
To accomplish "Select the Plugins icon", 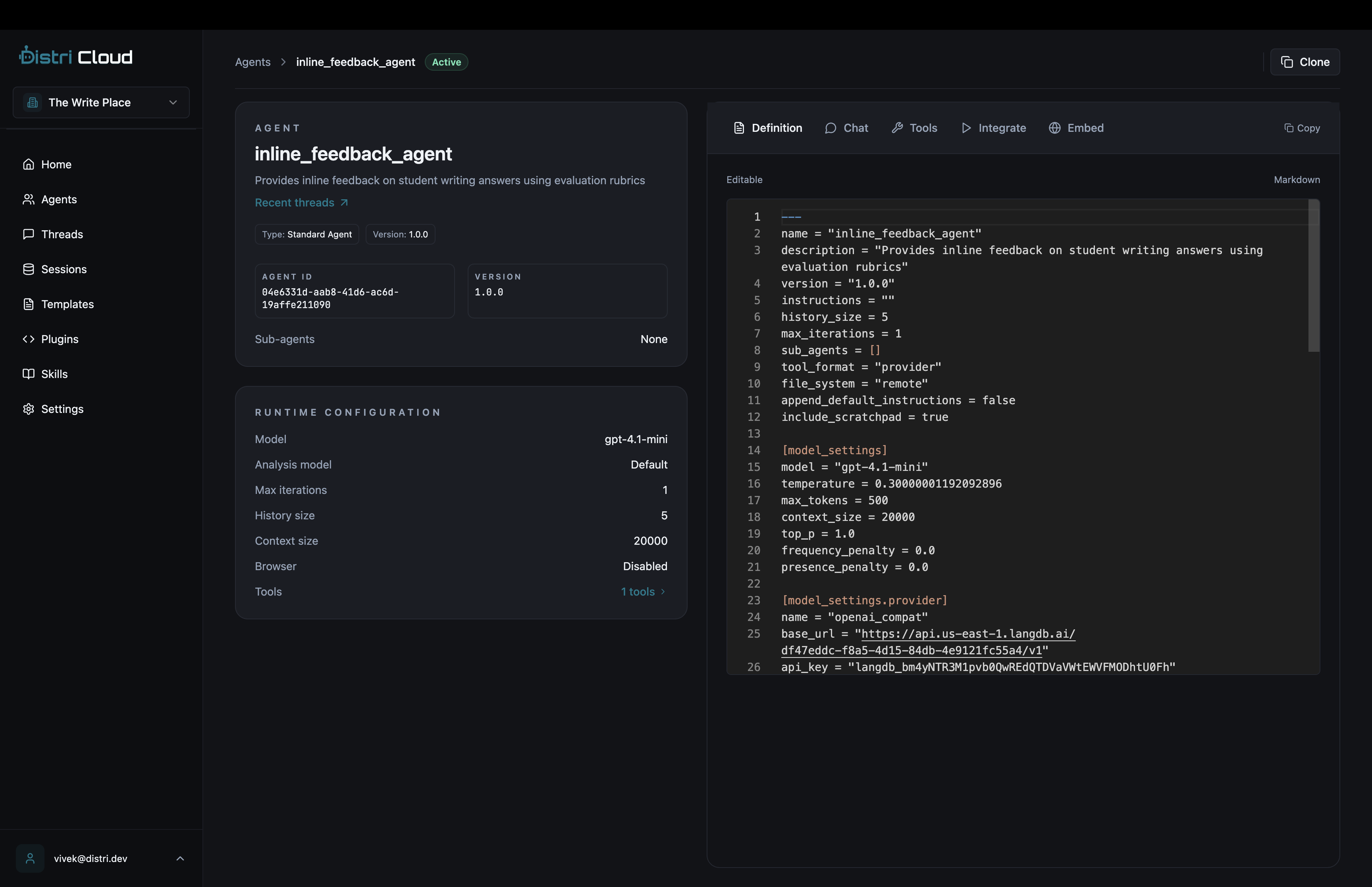I will coord(29,339).
